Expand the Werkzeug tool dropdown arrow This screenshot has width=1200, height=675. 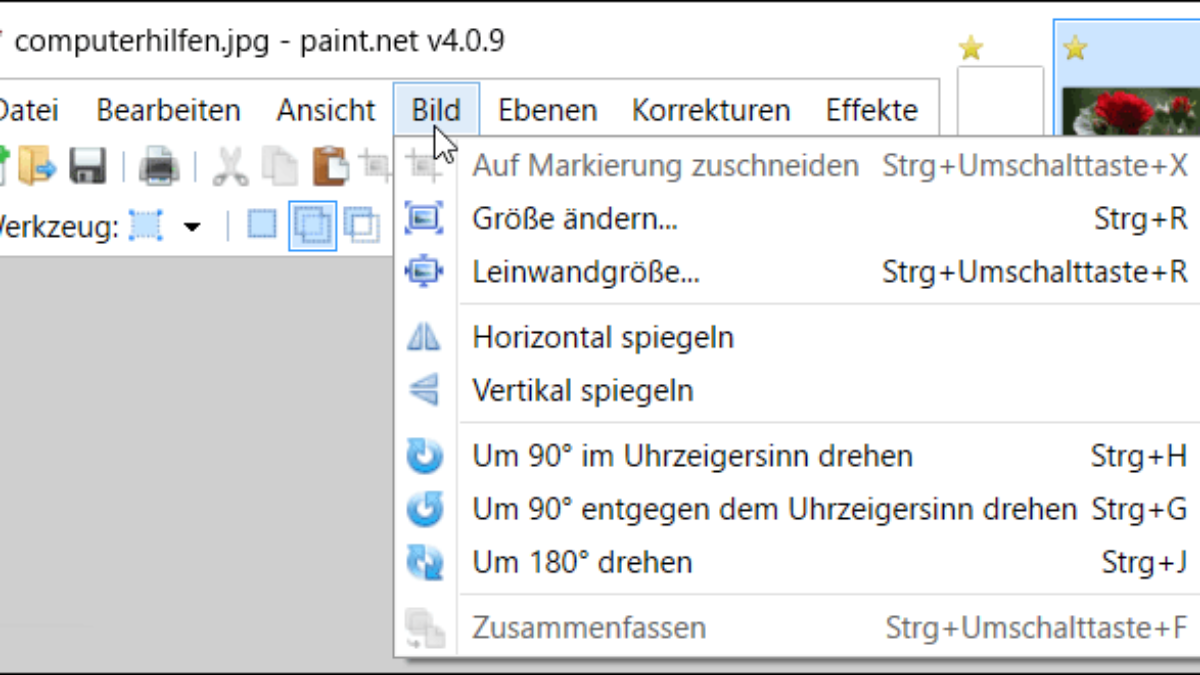tap(192, 228)
